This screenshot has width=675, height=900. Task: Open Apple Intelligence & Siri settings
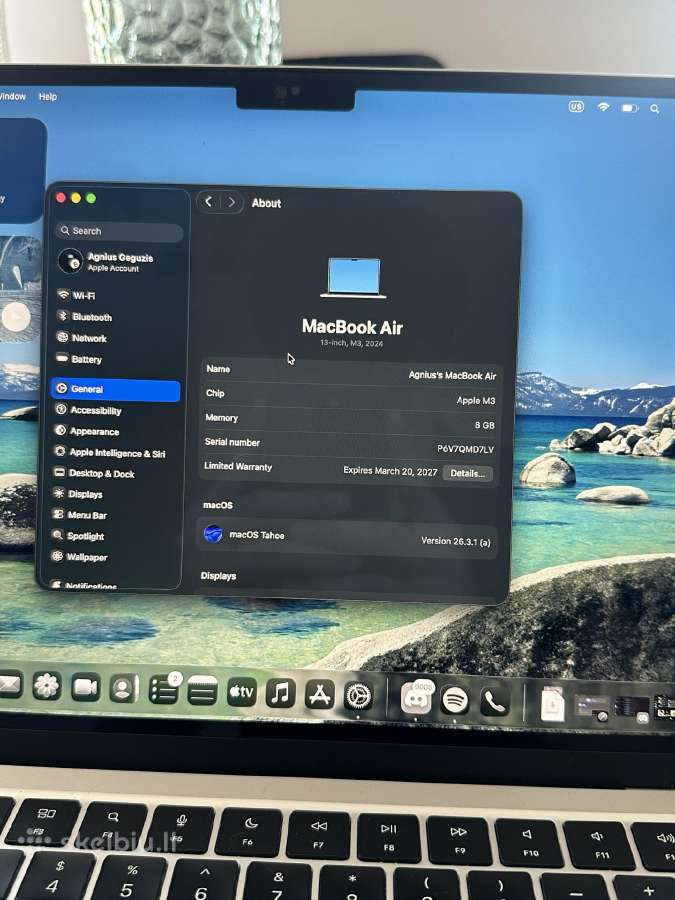(110, 452)
